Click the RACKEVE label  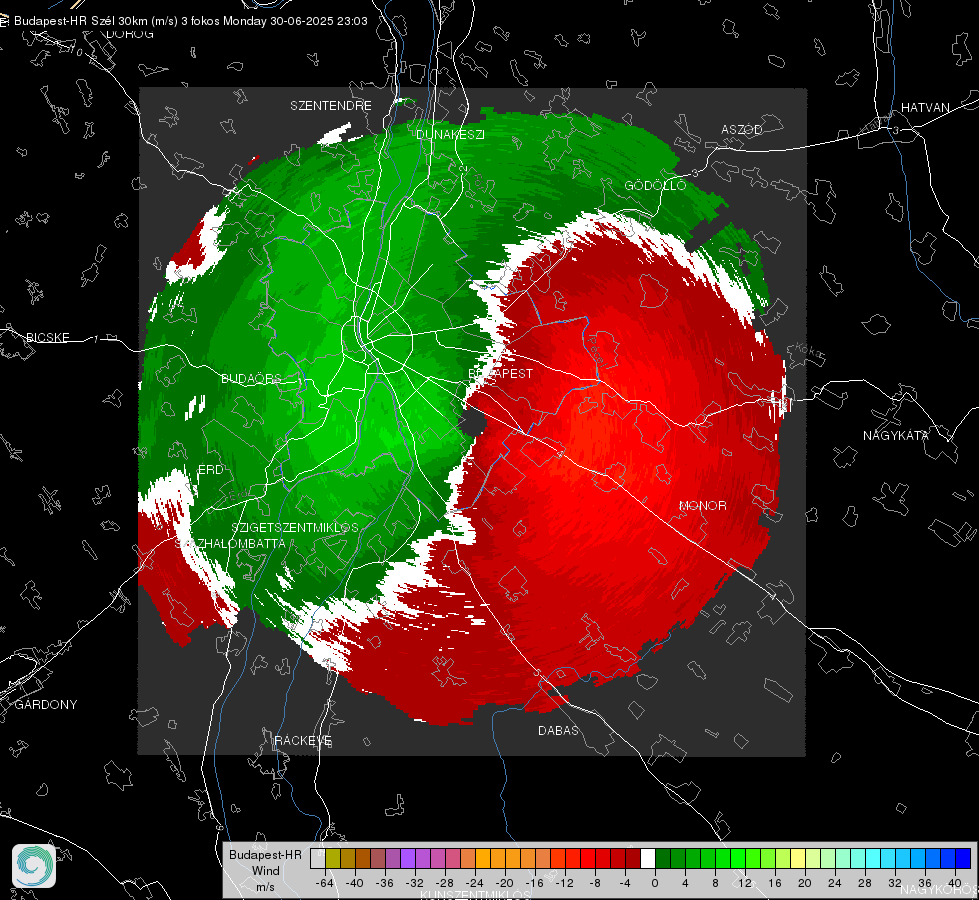pos(303,740)
